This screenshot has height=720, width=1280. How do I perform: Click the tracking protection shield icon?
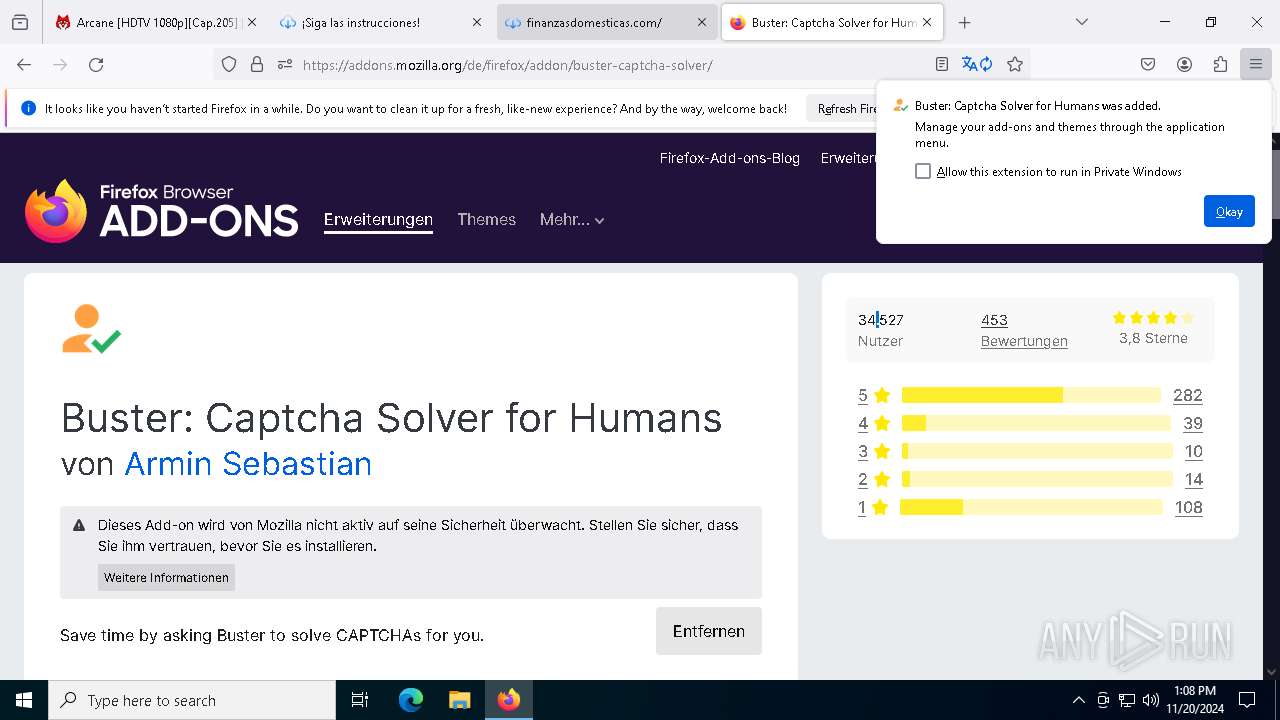pyautogui.click(x=229, y=64)
